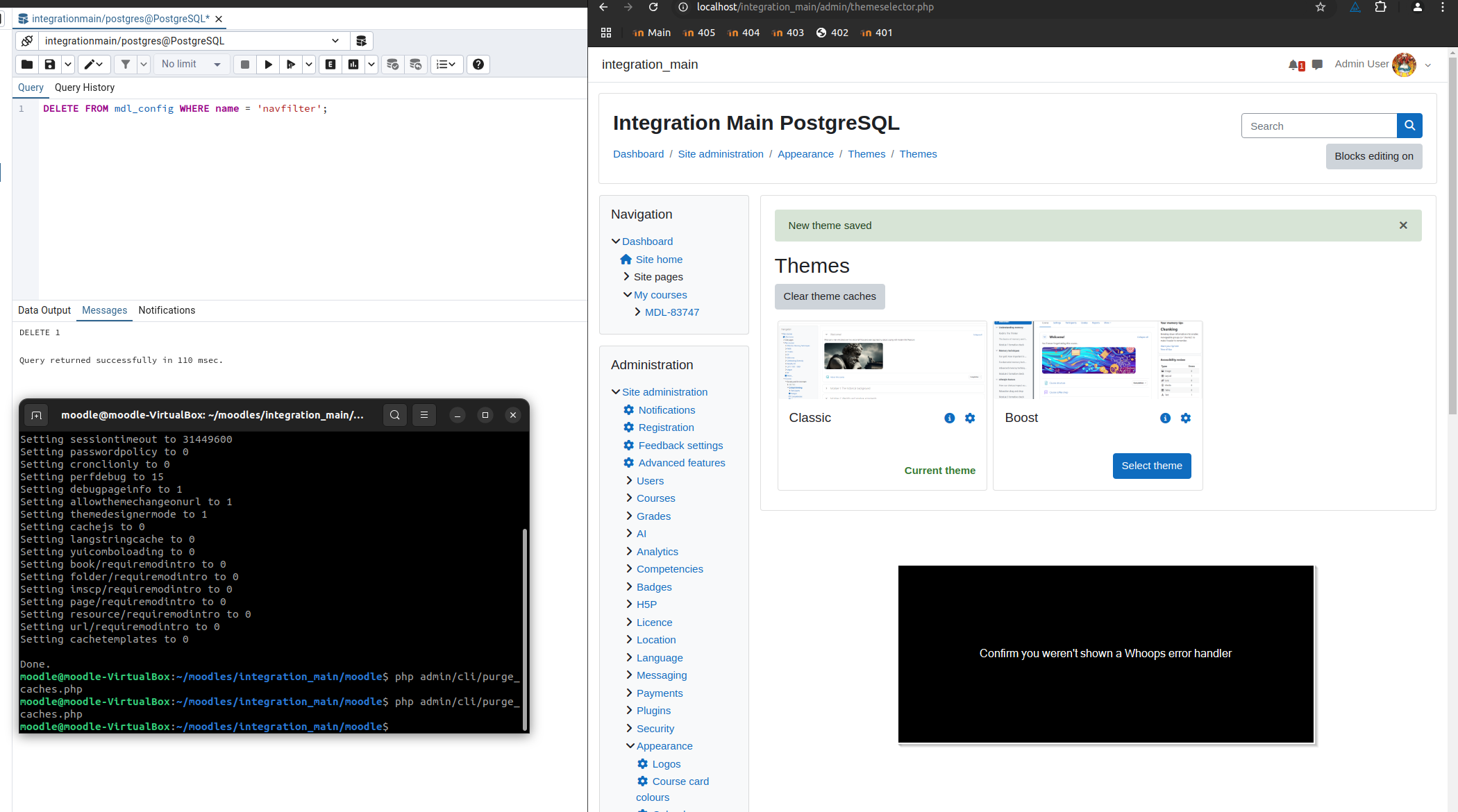Click Select theme button for Boost
Viewport: 1458px width, 812px height.
point(1152,466)
